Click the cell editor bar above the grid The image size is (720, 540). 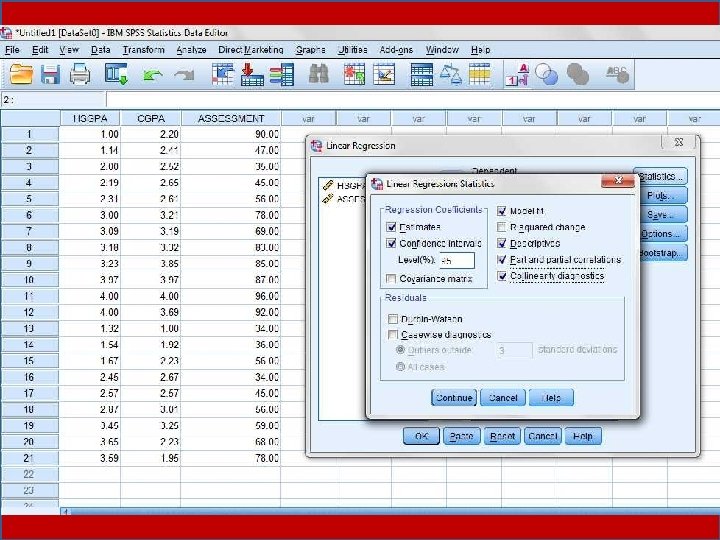coord(413,100)
